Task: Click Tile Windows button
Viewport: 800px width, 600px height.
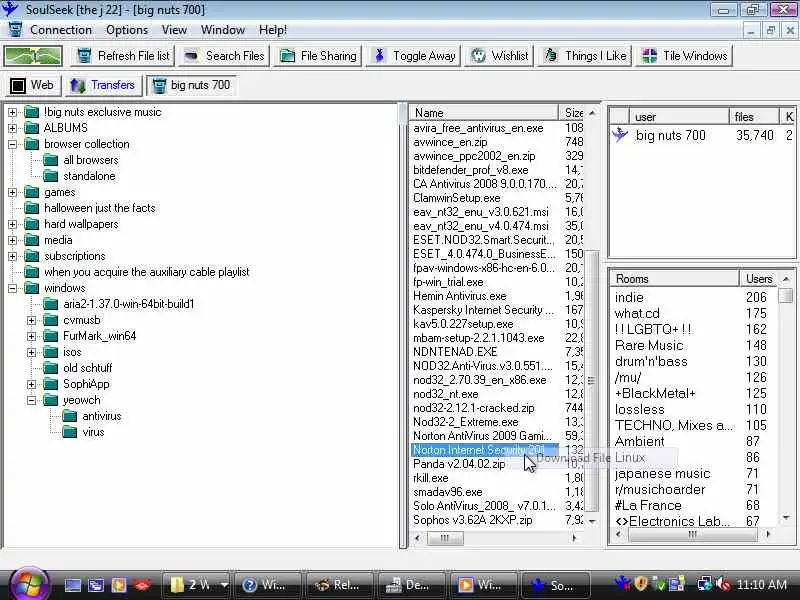Action: (x=684, y=56)
